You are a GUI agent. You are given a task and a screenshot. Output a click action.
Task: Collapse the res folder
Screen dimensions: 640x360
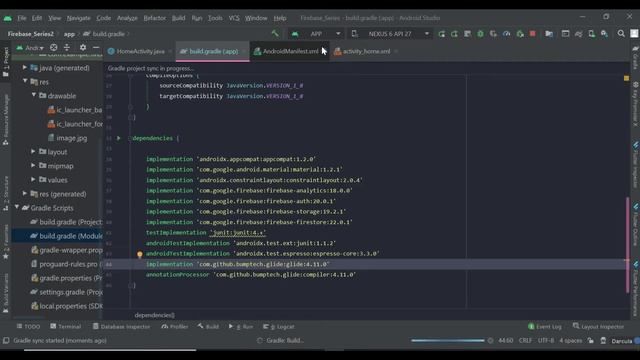pos(25,81)
